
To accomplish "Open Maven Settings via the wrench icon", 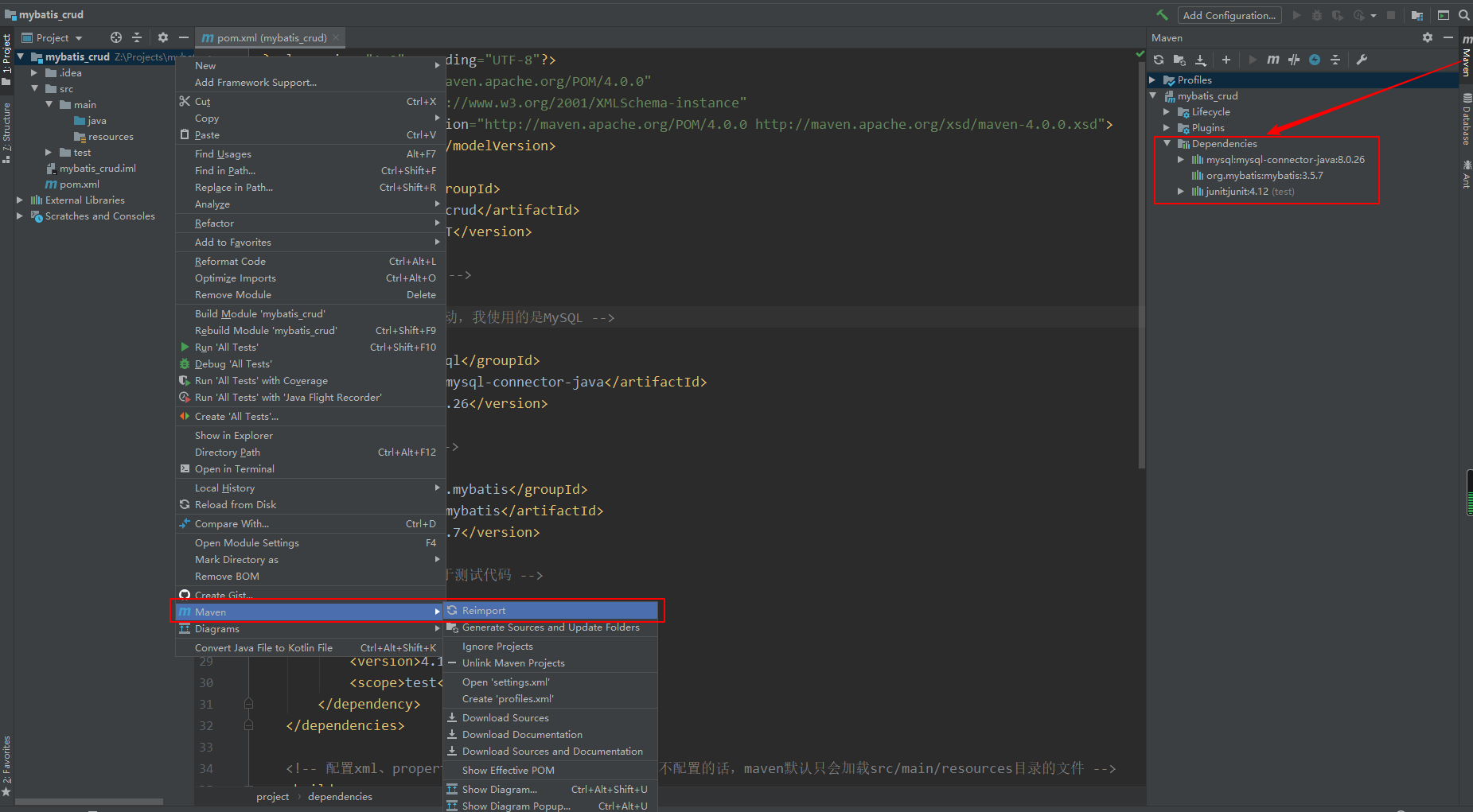I will (x=1362, y=60).
